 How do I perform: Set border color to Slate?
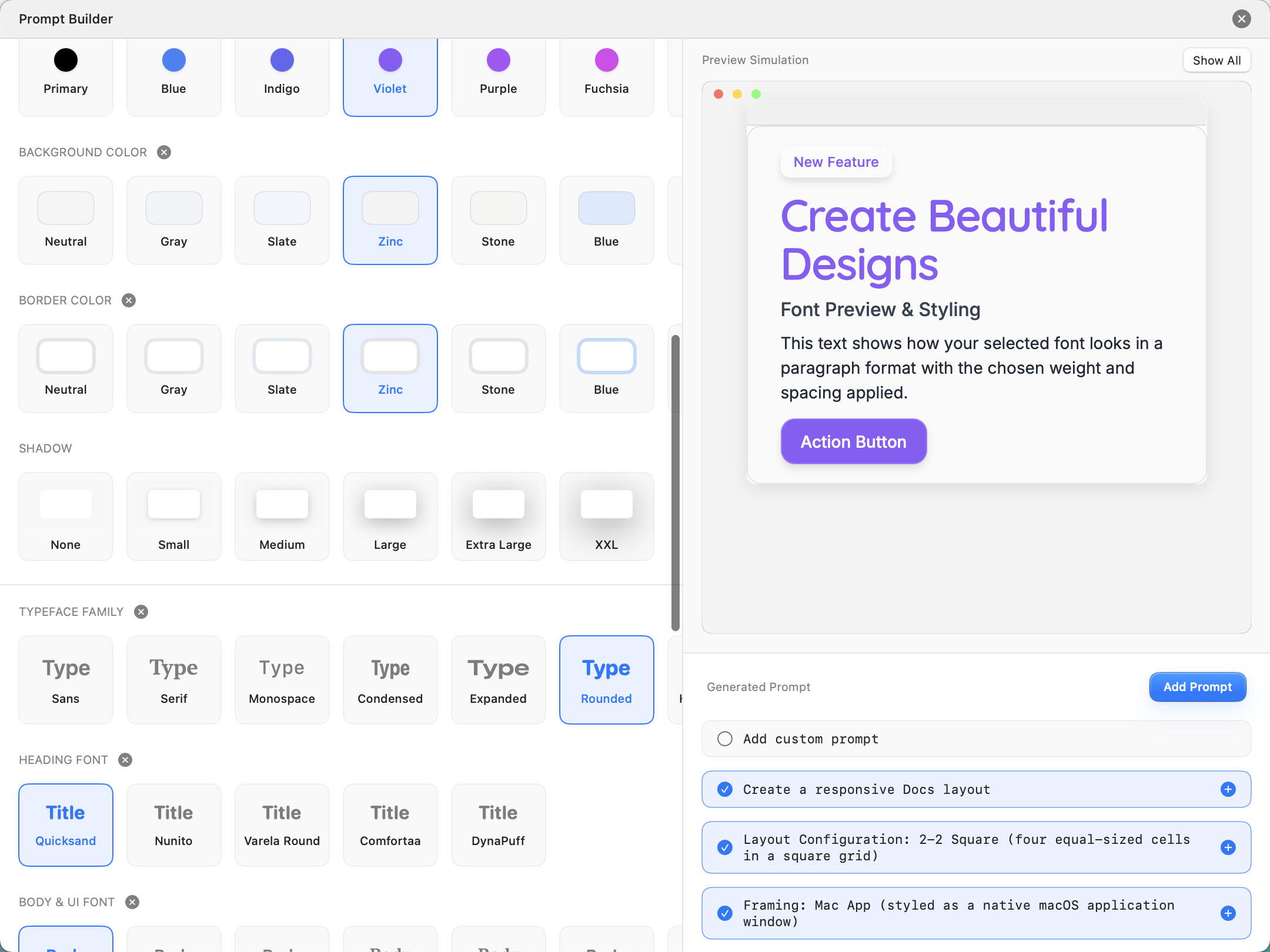click(x=282, y=368)
